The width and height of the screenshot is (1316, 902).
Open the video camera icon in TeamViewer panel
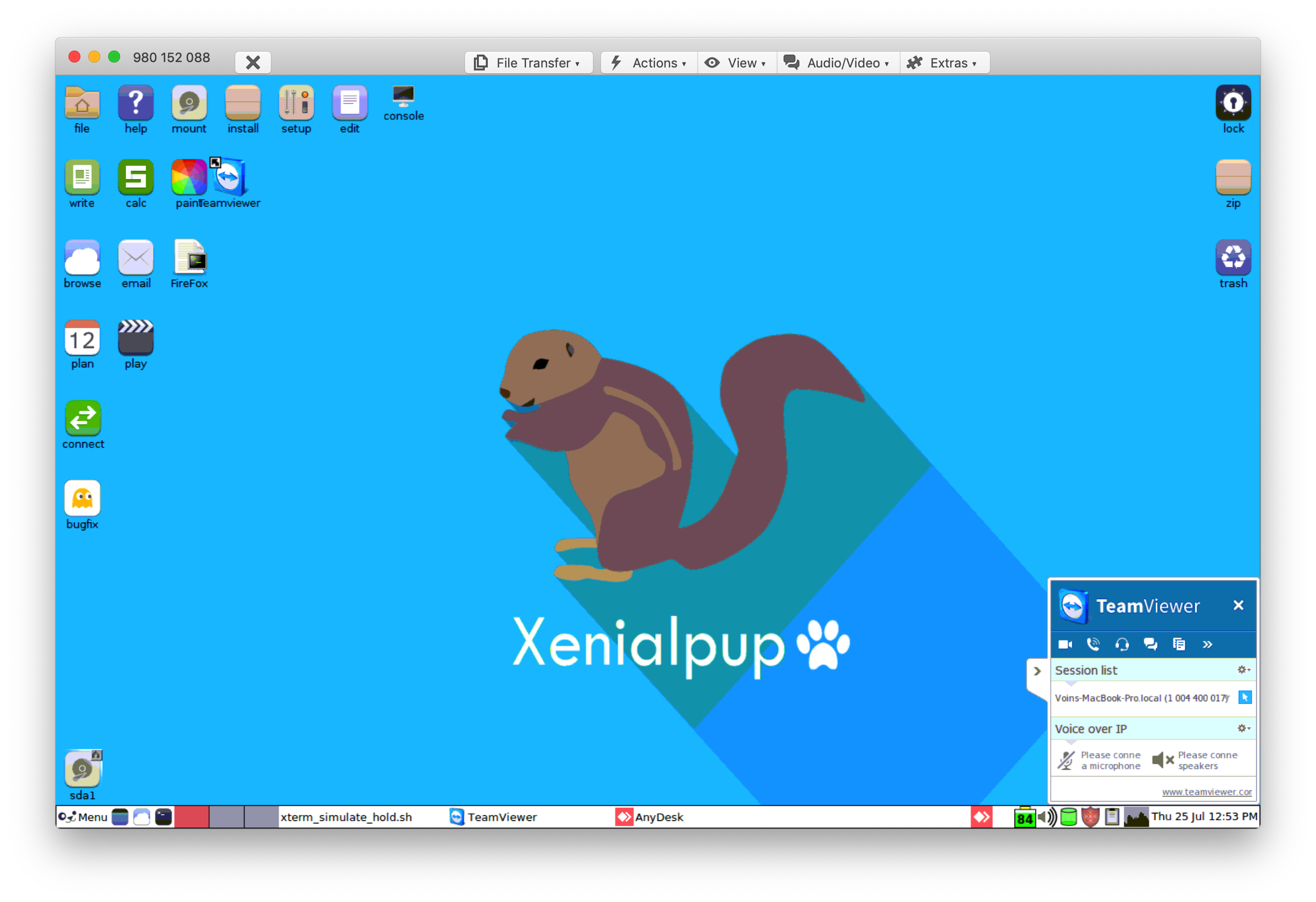1065,644
